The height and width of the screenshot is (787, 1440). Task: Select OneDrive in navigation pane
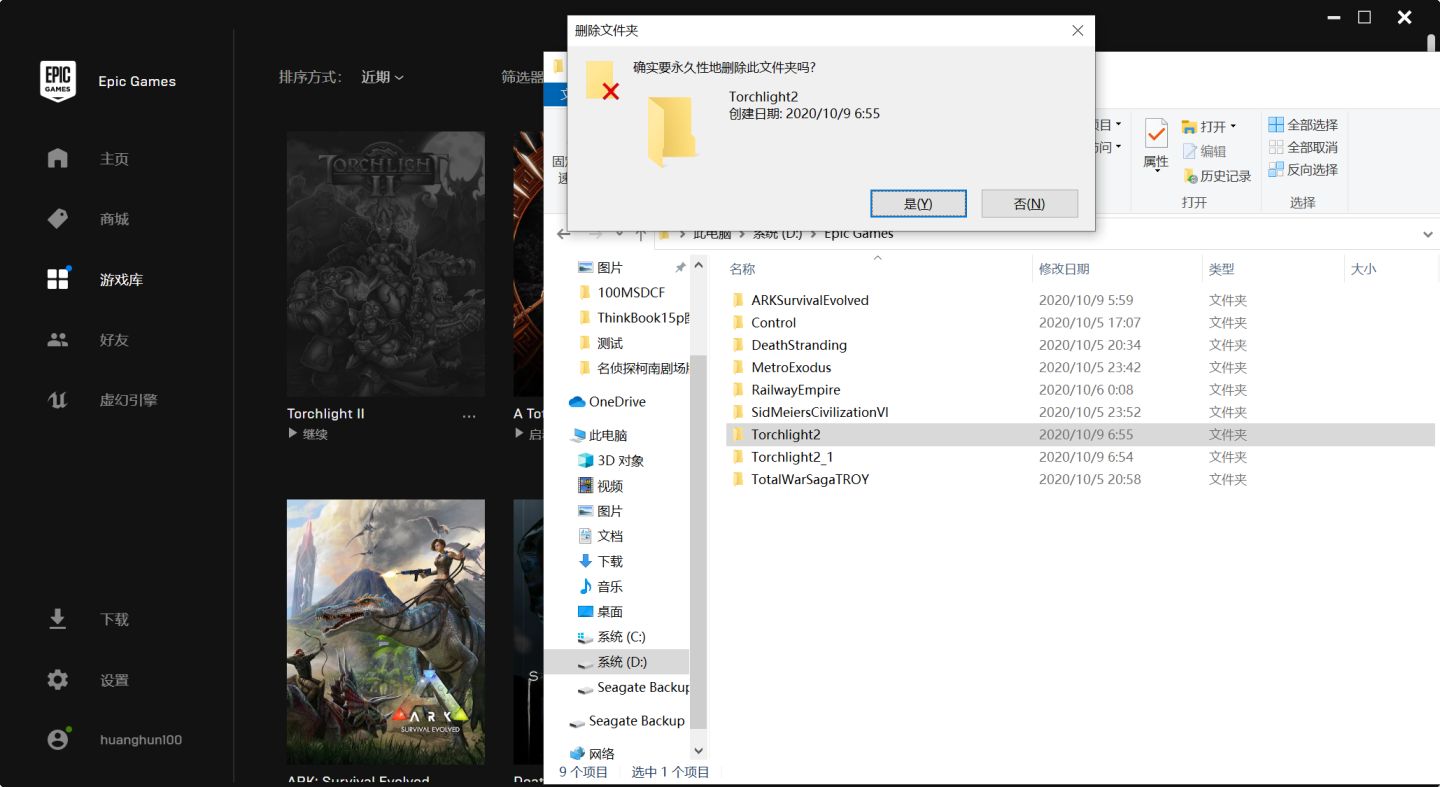pyautogui.click(x=617, y=402)
